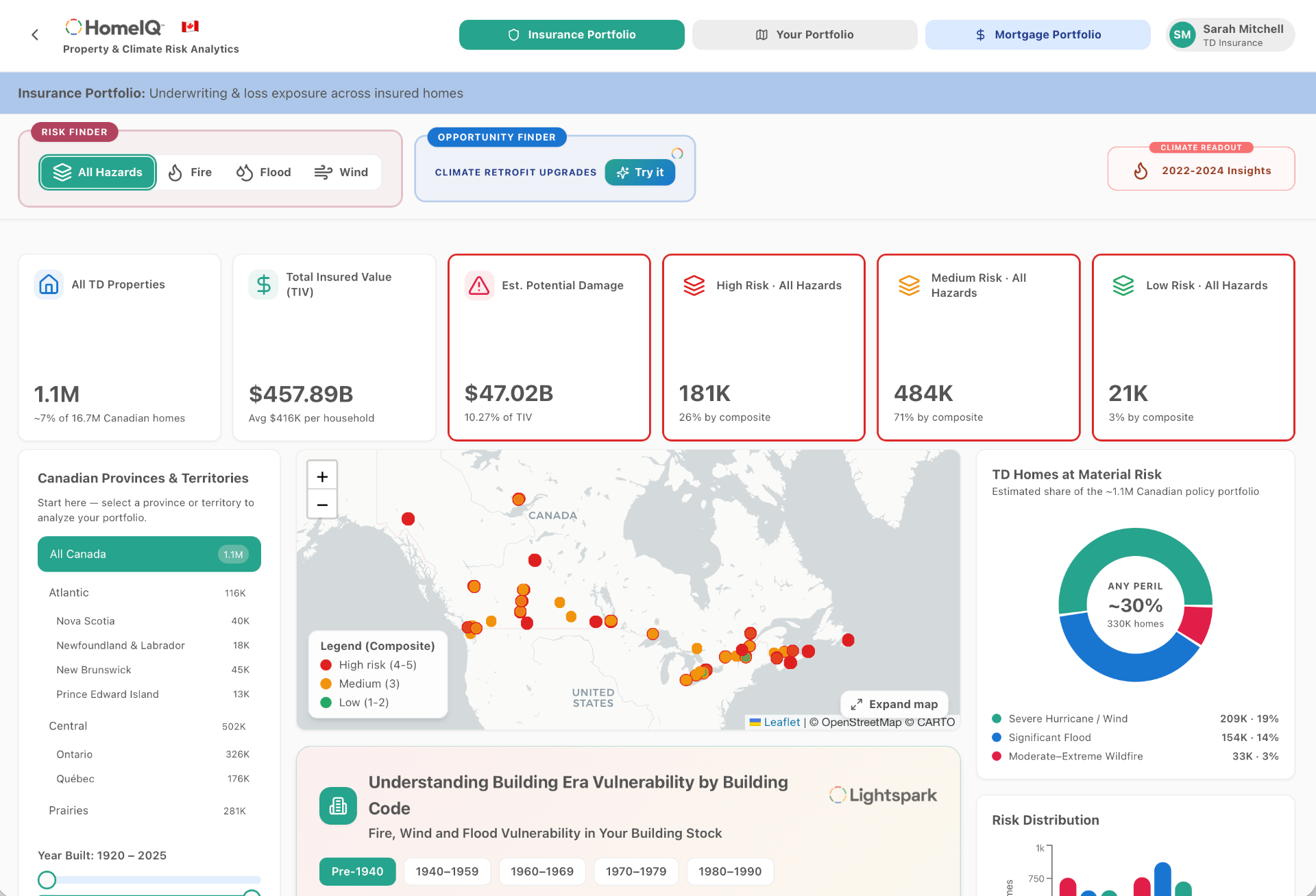Click Expand map button

pos(894,704)
